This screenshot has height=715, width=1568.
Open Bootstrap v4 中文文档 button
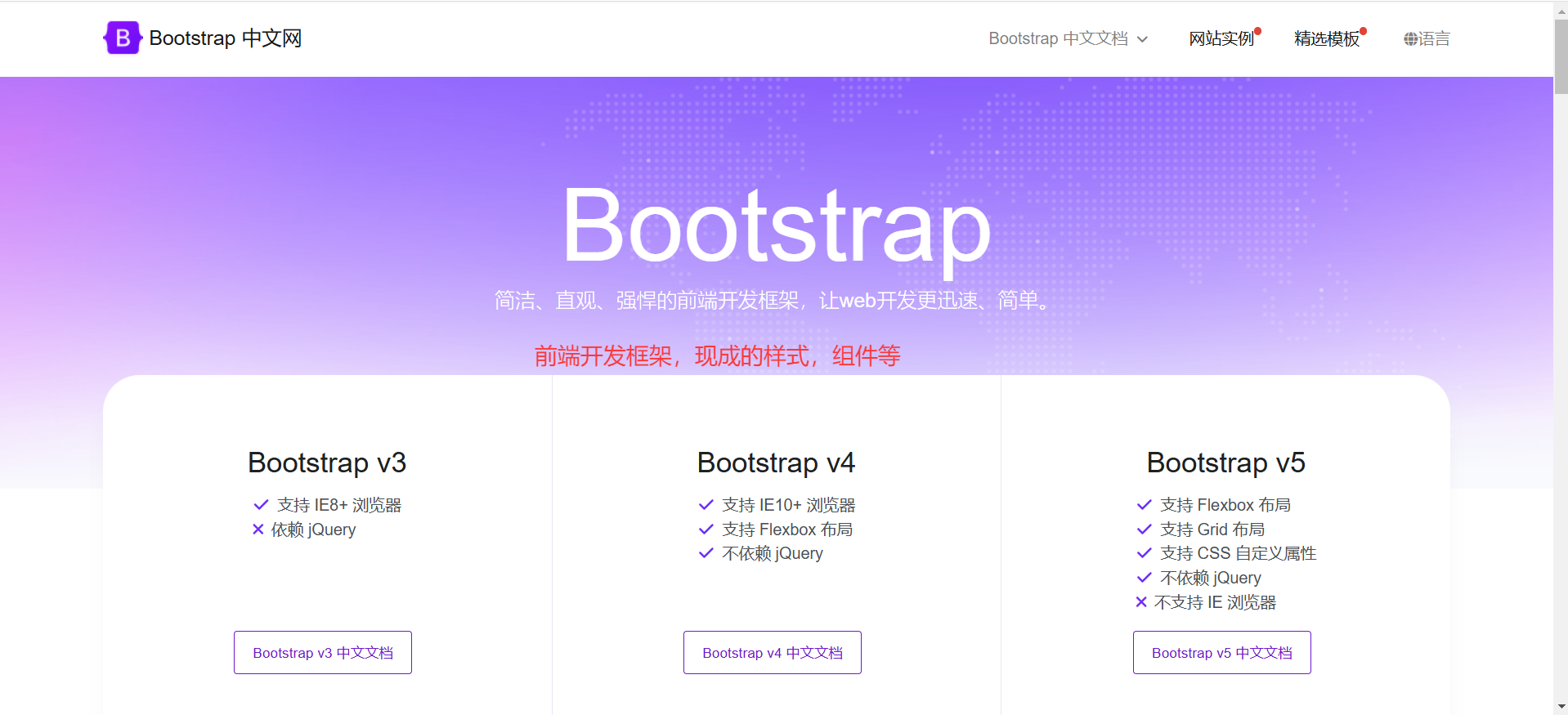(773, 652)
